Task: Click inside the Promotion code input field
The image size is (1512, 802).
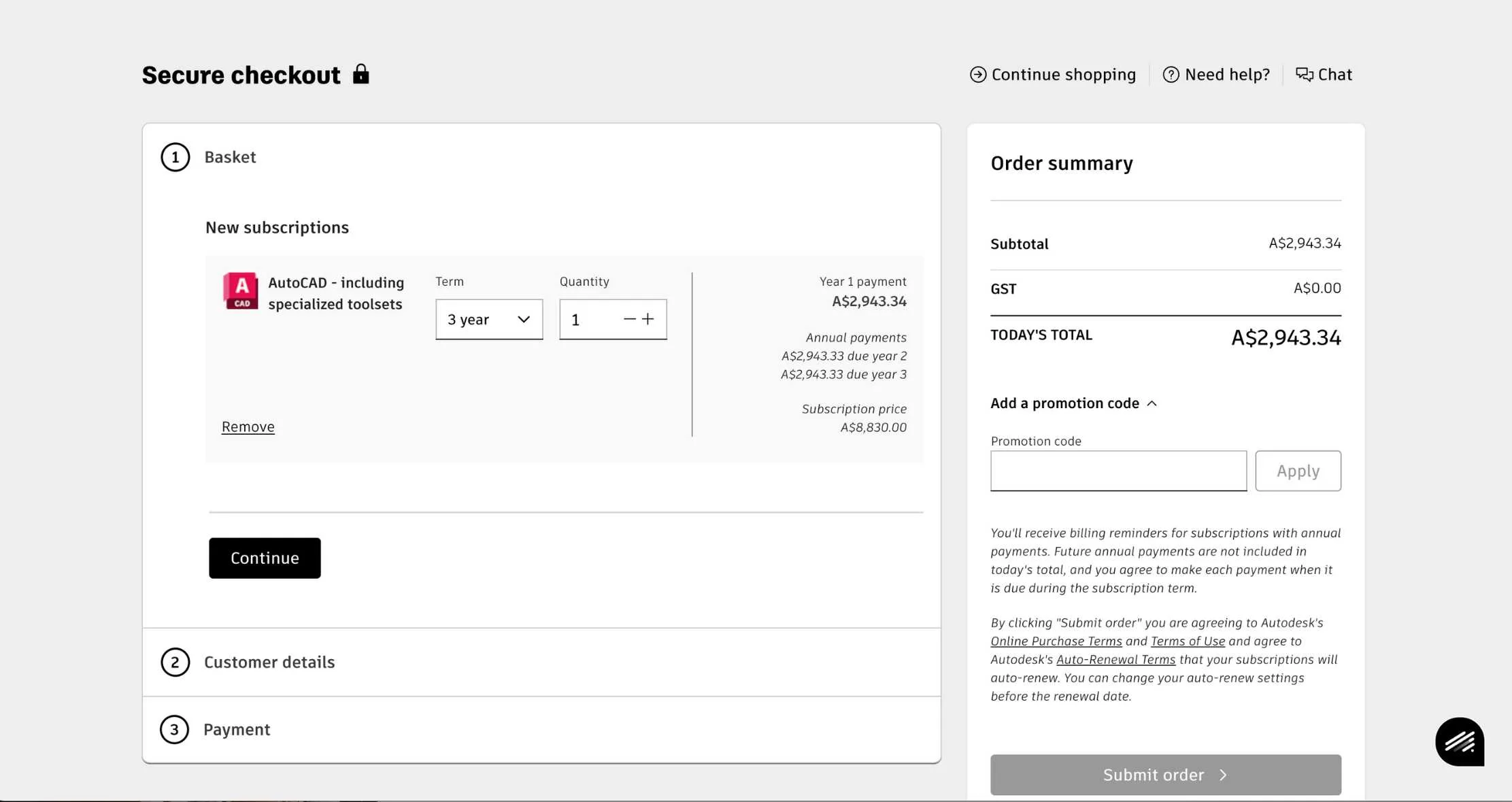Action: 1118,470
